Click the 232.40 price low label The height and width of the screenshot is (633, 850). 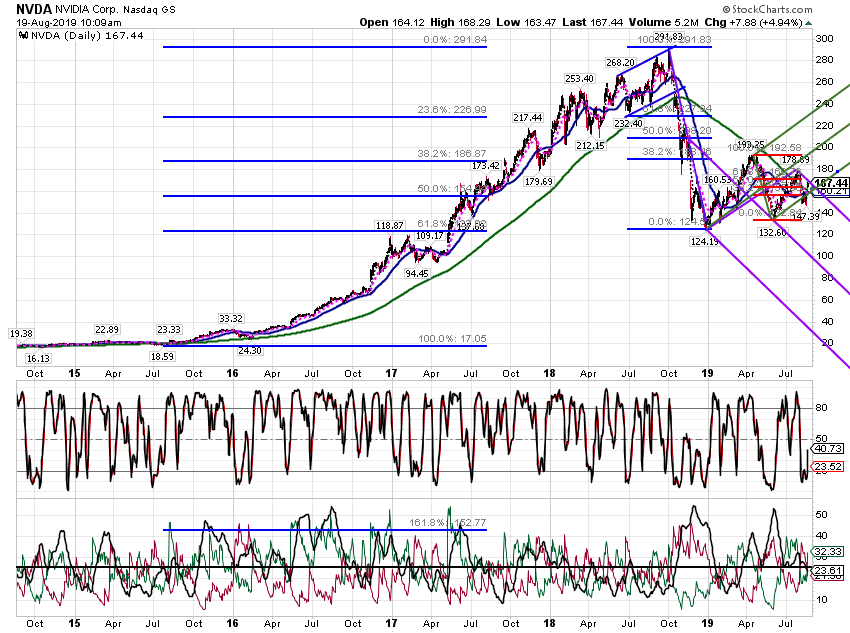628,124
